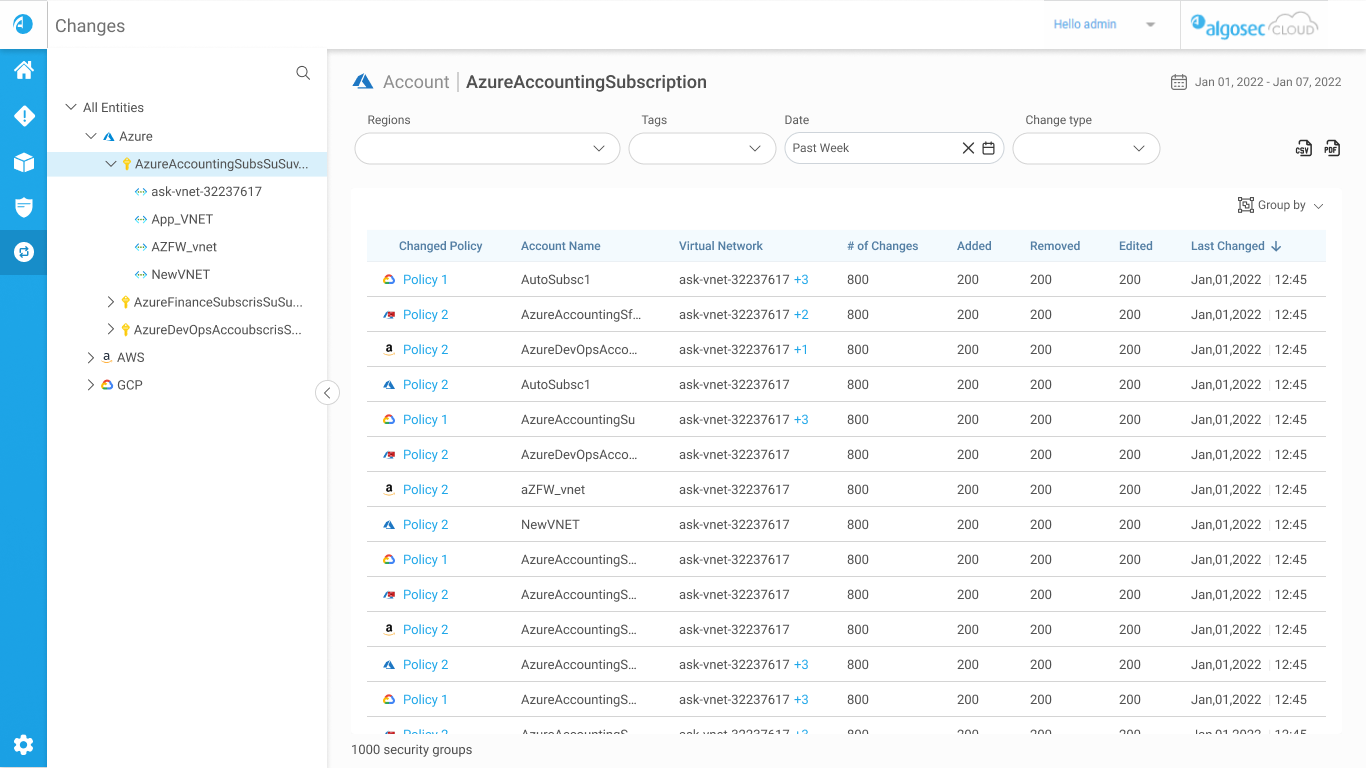Click the AlgoSec Cloud logo at top-right
The image size is (1366, 768).
(x=1256, y=25)
